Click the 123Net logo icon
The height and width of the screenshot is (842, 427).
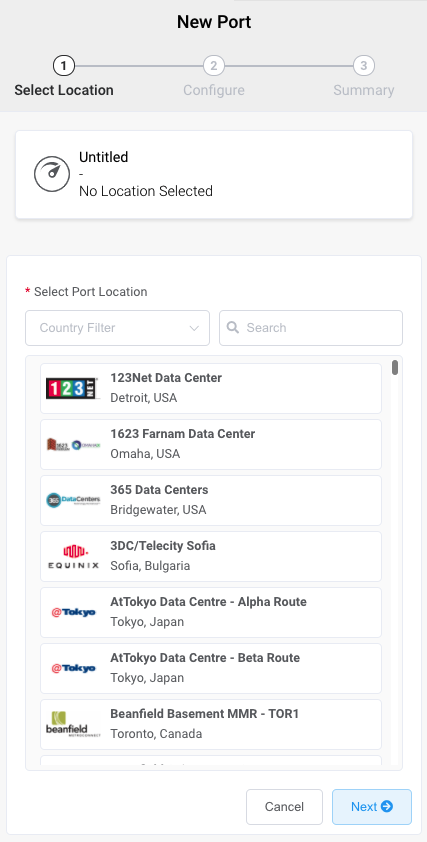click(73, 388)
